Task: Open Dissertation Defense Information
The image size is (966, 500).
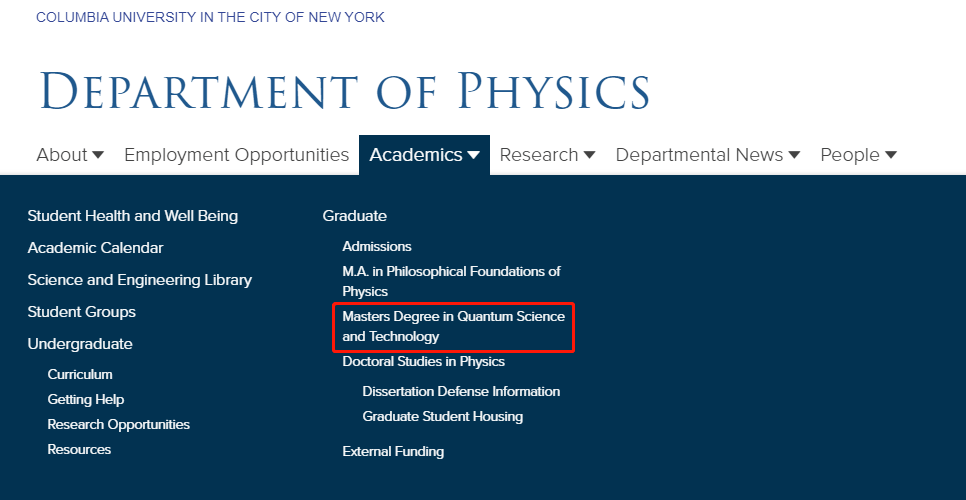Action: (461, 391)
